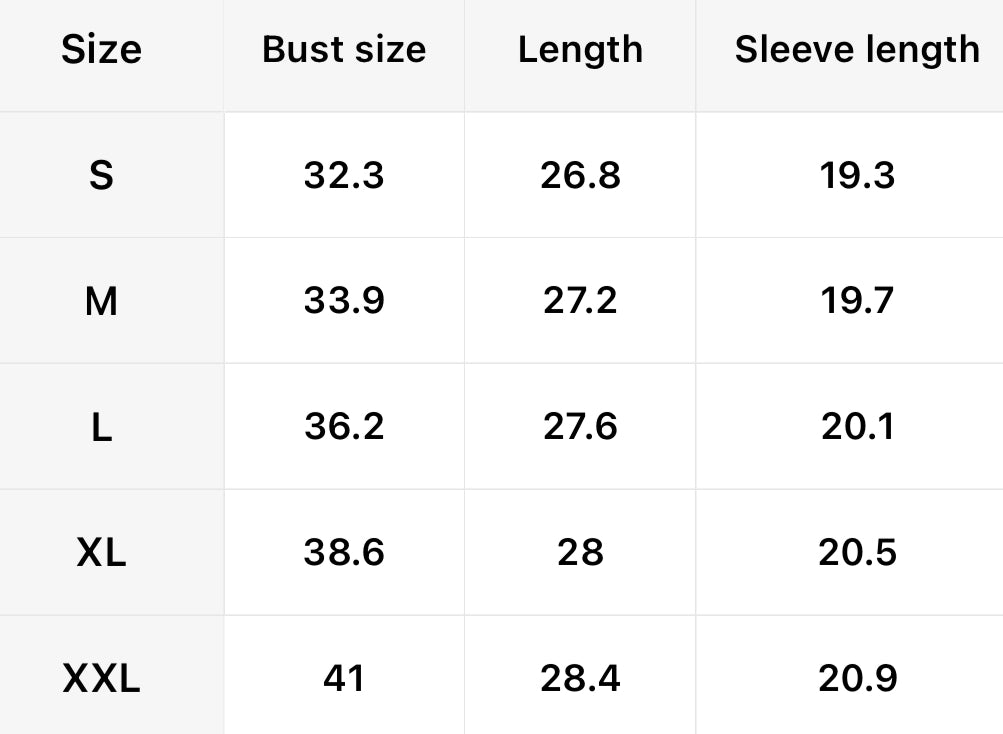Screen dimensions: 1003x734
Task: Click the L size row label
Action: 101,427
